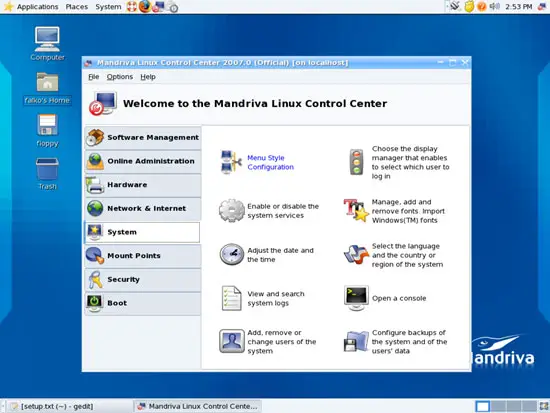Viewport: 550px width, 413px height.
Task: Open the floppy desktop icon
Action: point(47,130)
